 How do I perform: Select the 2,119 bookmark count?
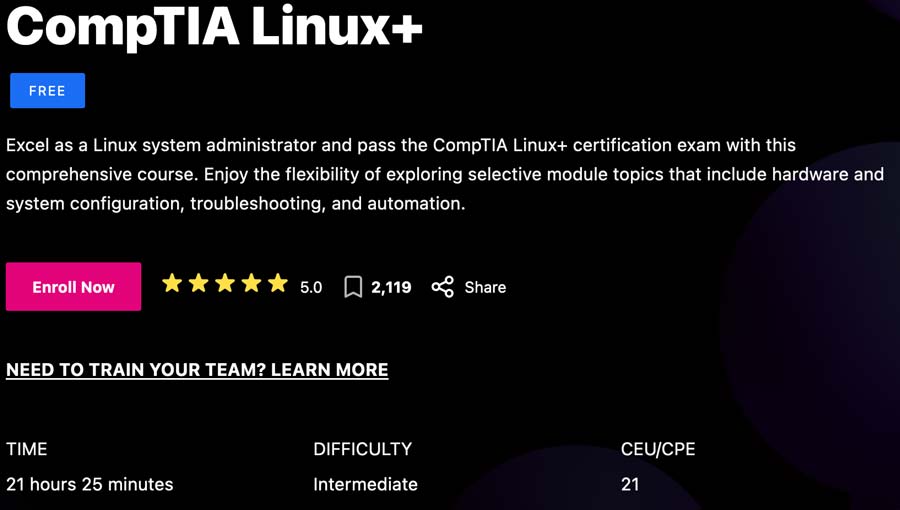[391, 287]
